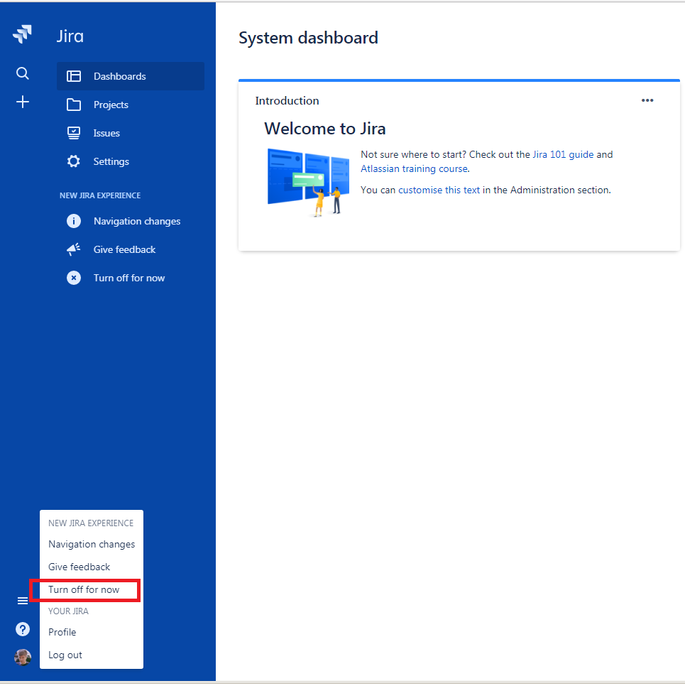Click the info icon beside Navigation changes

(x=73, y=221)
